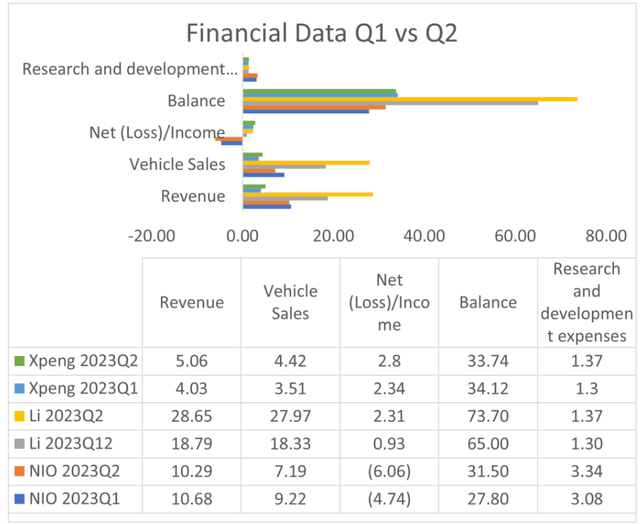Select the yellow Li 2023Q2 Balance bar
The width and height of the screenshot is (640, 524).
click(410, 99)
